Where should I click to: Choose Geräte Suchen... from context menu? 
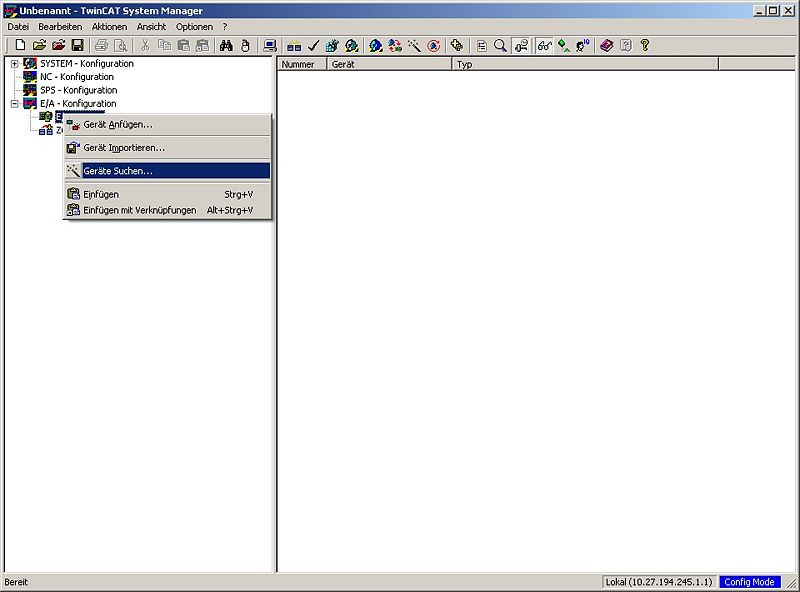[x=167, y=171]
